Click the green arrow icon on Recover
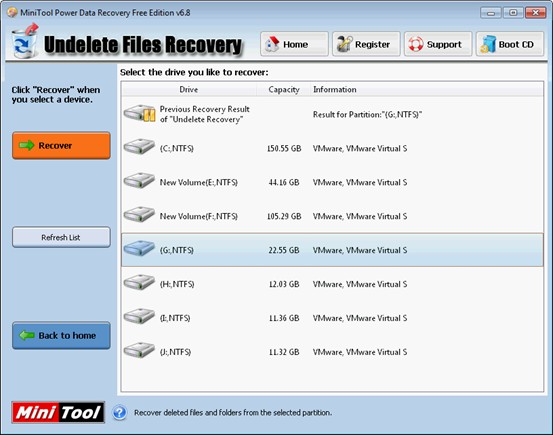 click(27, 145)
